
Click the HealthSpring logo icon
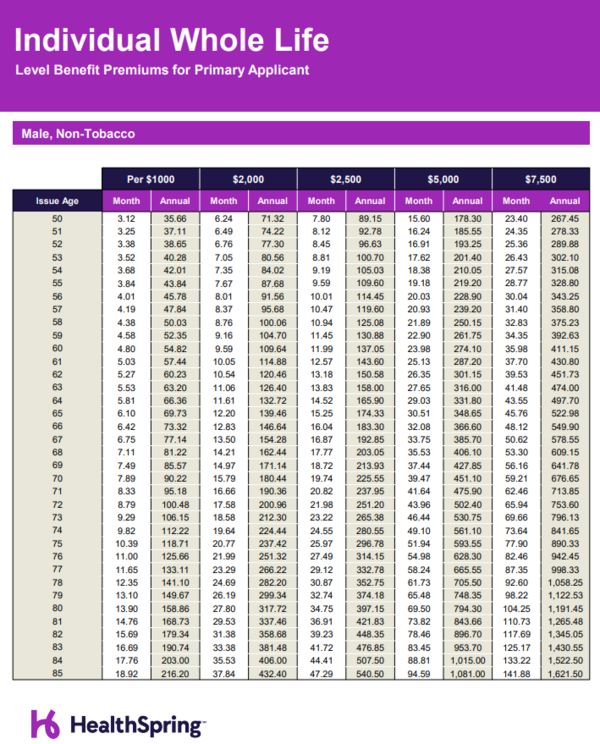pyautogui.click(x=46, y=724)
